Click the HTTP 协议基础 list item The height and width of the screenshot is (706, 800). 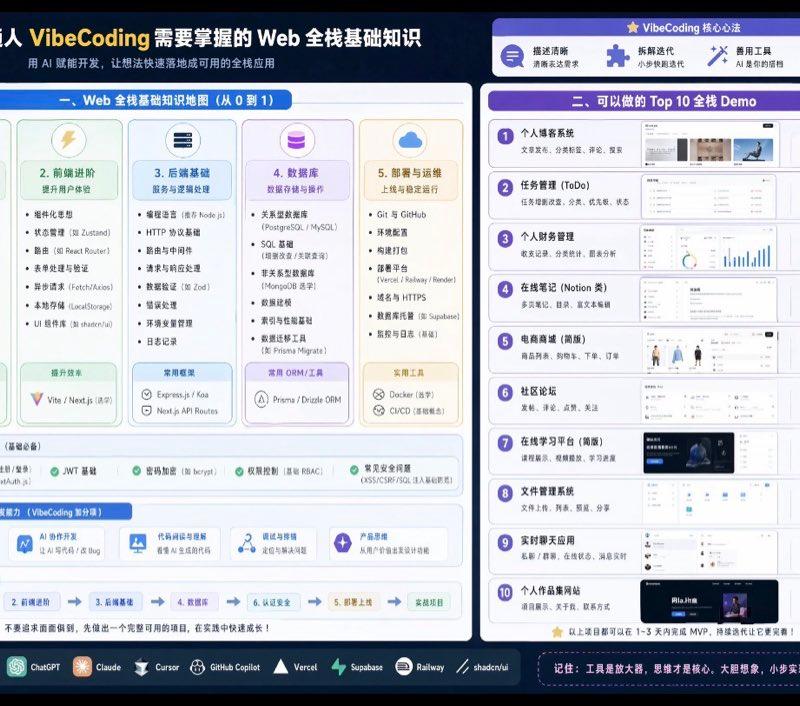173,233
